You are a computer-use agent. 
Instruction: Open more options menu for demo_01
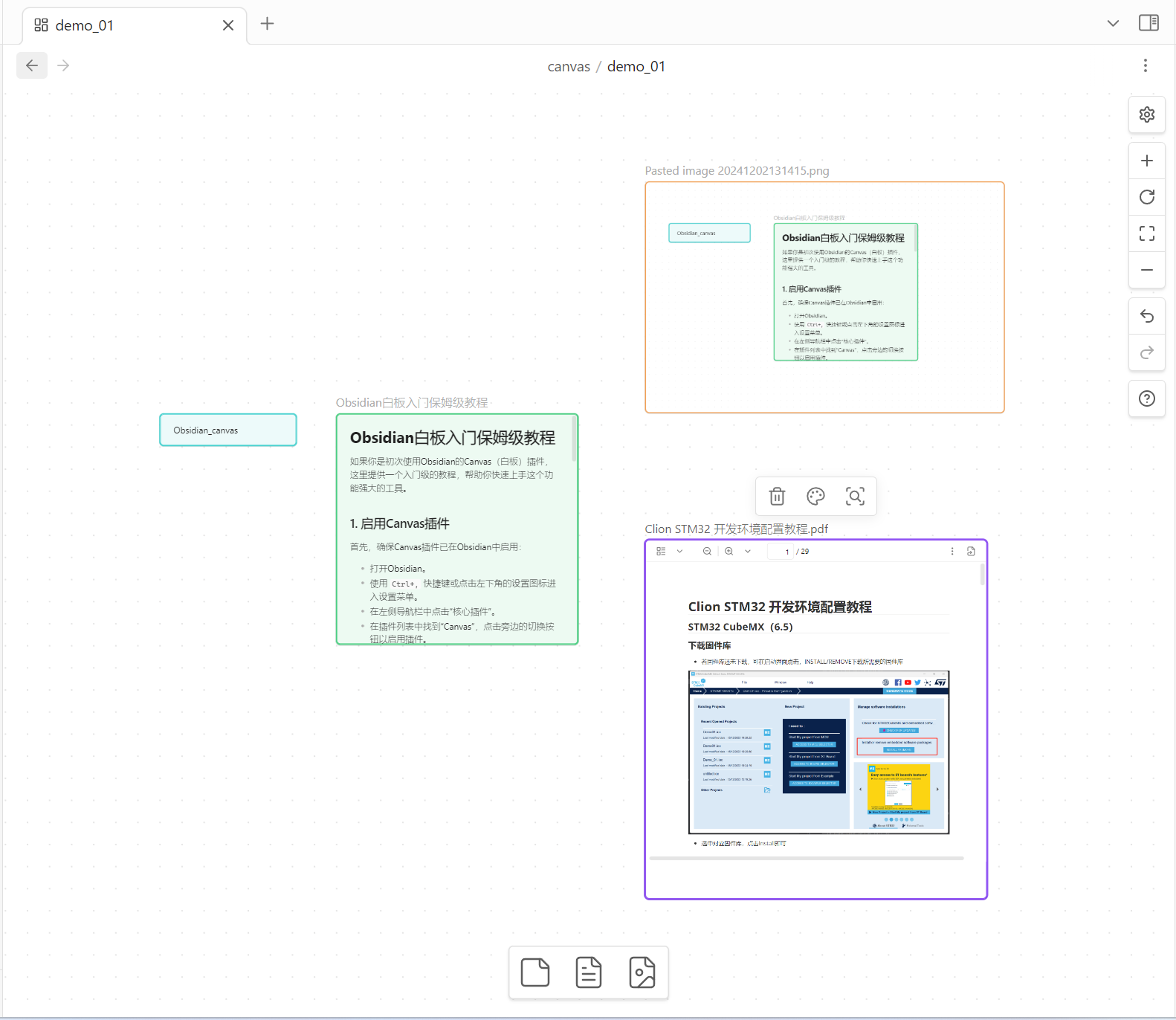point(1146,65)
